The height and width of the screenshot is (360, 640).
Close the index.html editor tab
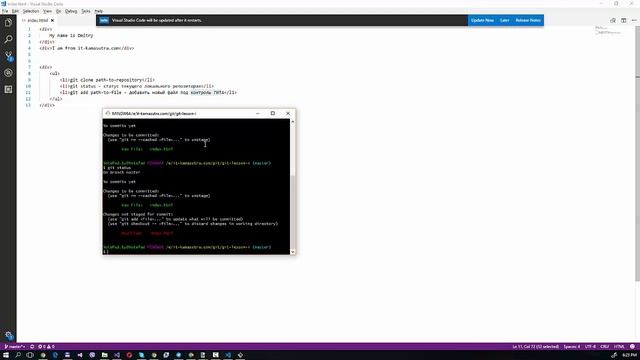[x=52, y=20]
